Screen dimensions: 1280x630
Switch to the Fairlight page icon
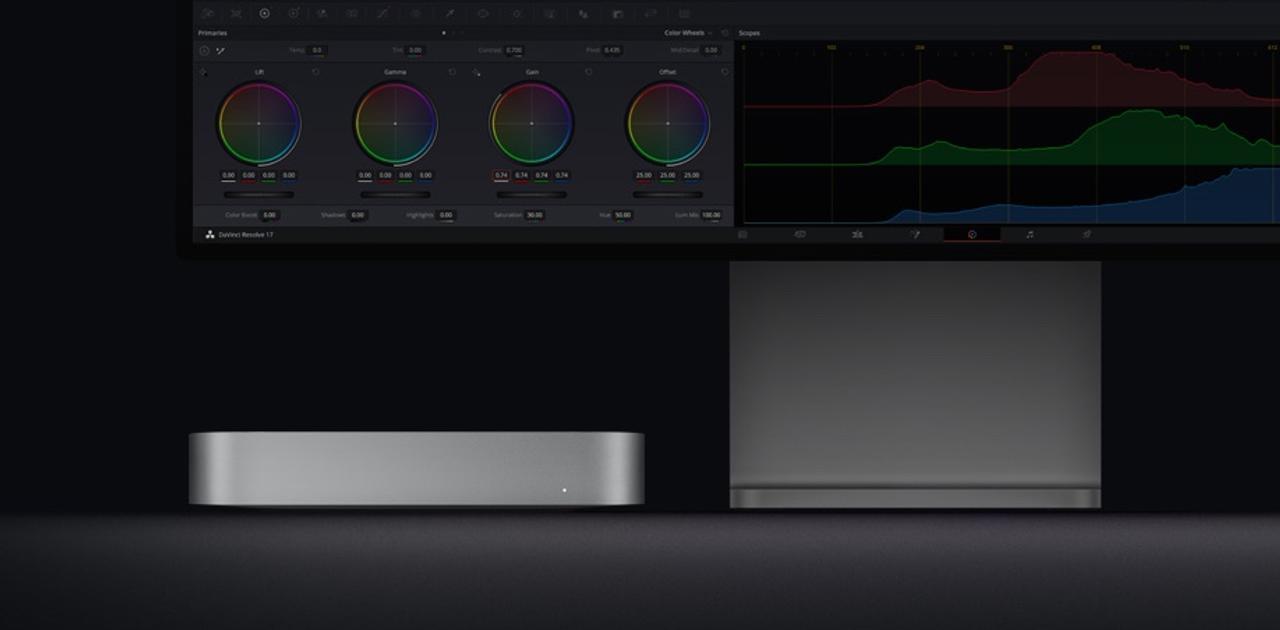point(1030,234)
